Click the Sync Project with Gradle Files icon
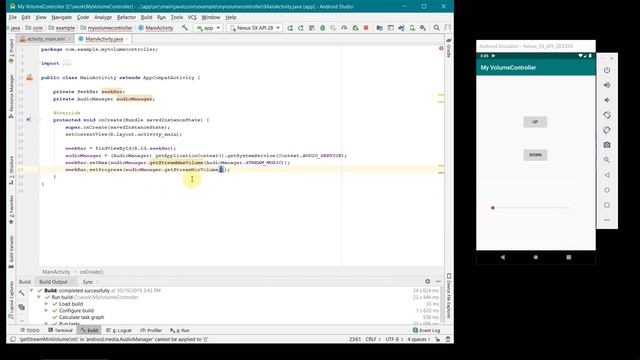 point(401,28)
